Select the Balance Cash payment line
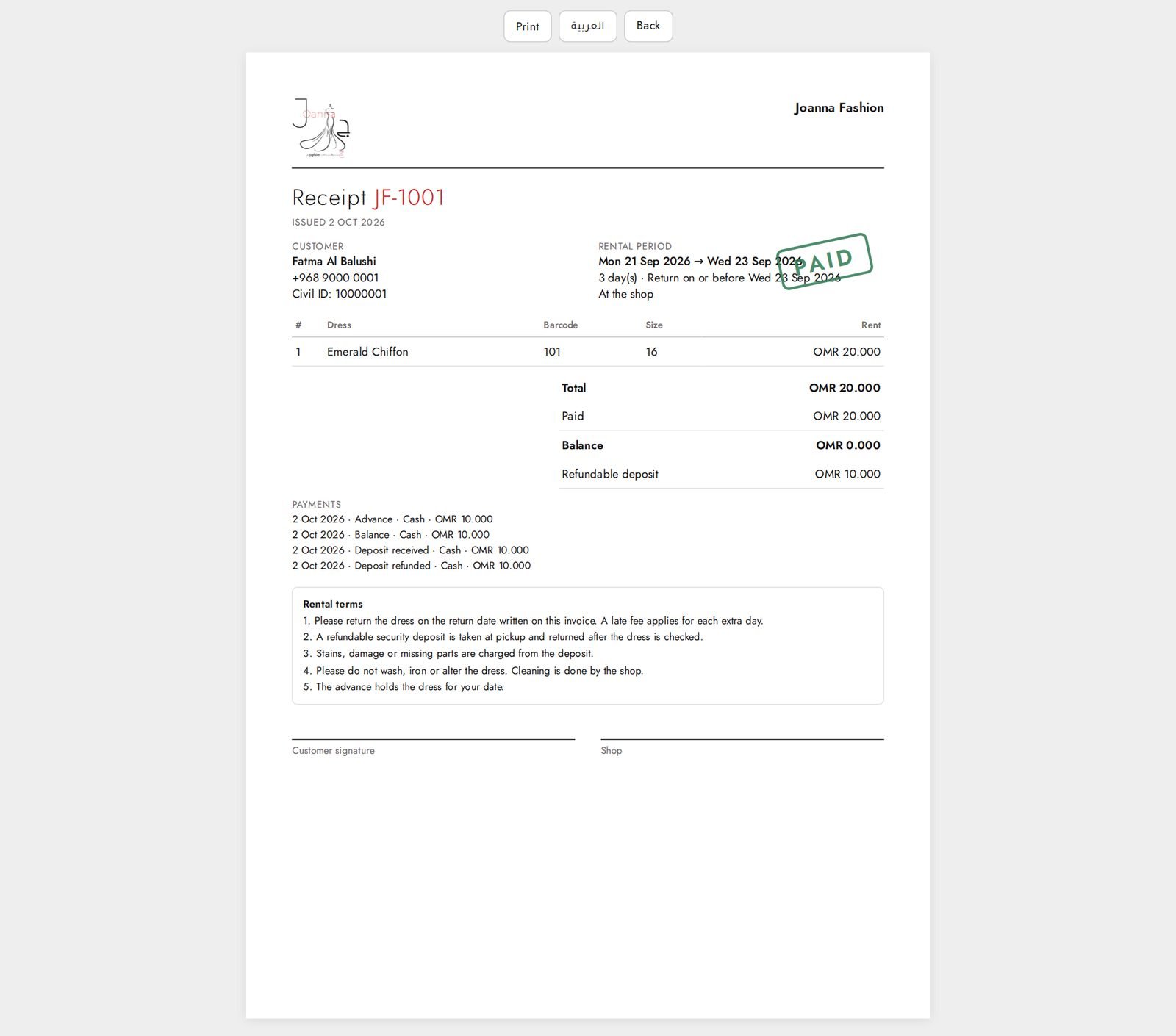 [390, 535]
